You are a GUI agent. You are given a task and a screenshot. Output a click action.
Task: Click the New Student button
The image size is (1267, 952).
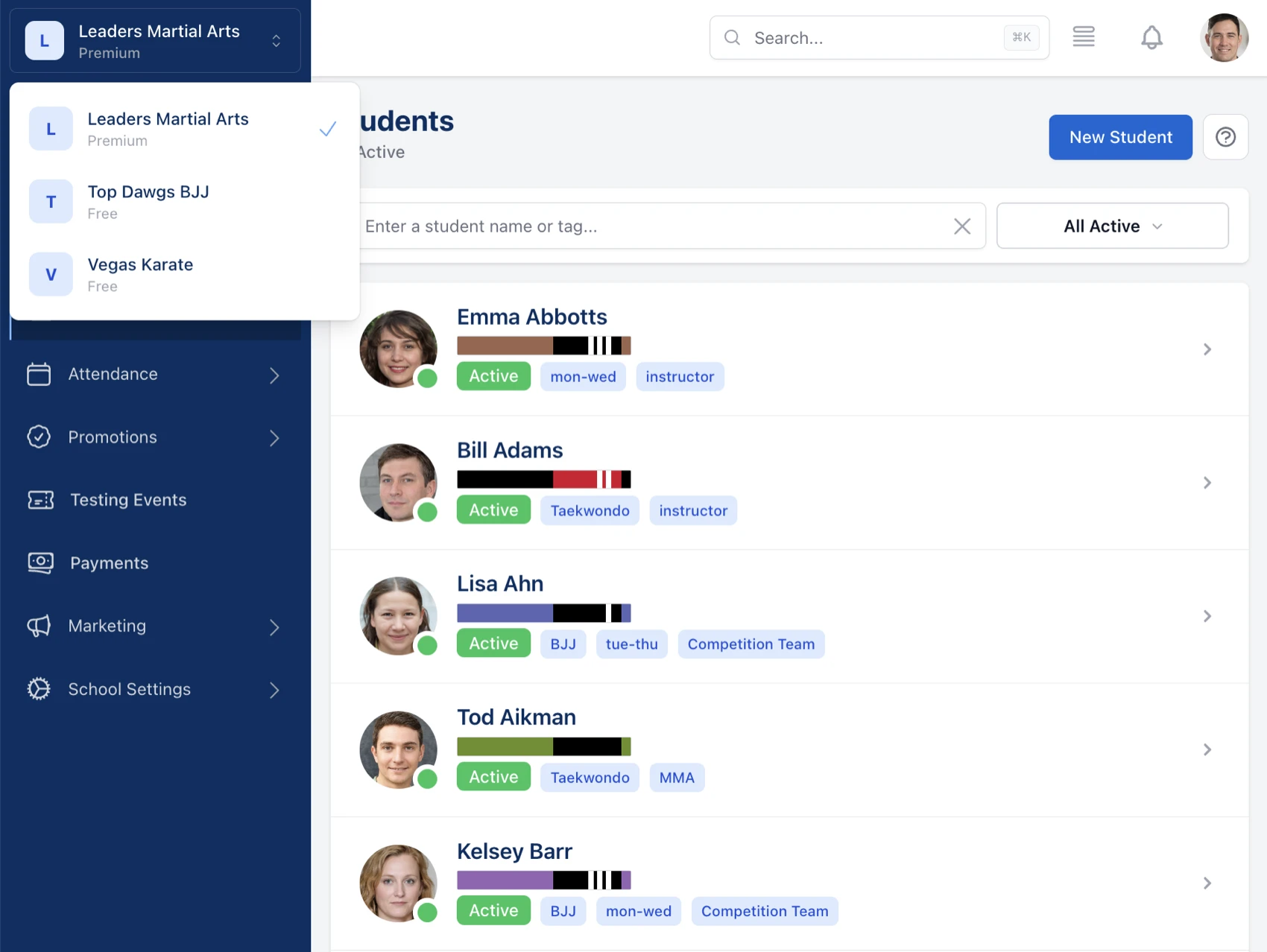click(x=1119, y=137)
